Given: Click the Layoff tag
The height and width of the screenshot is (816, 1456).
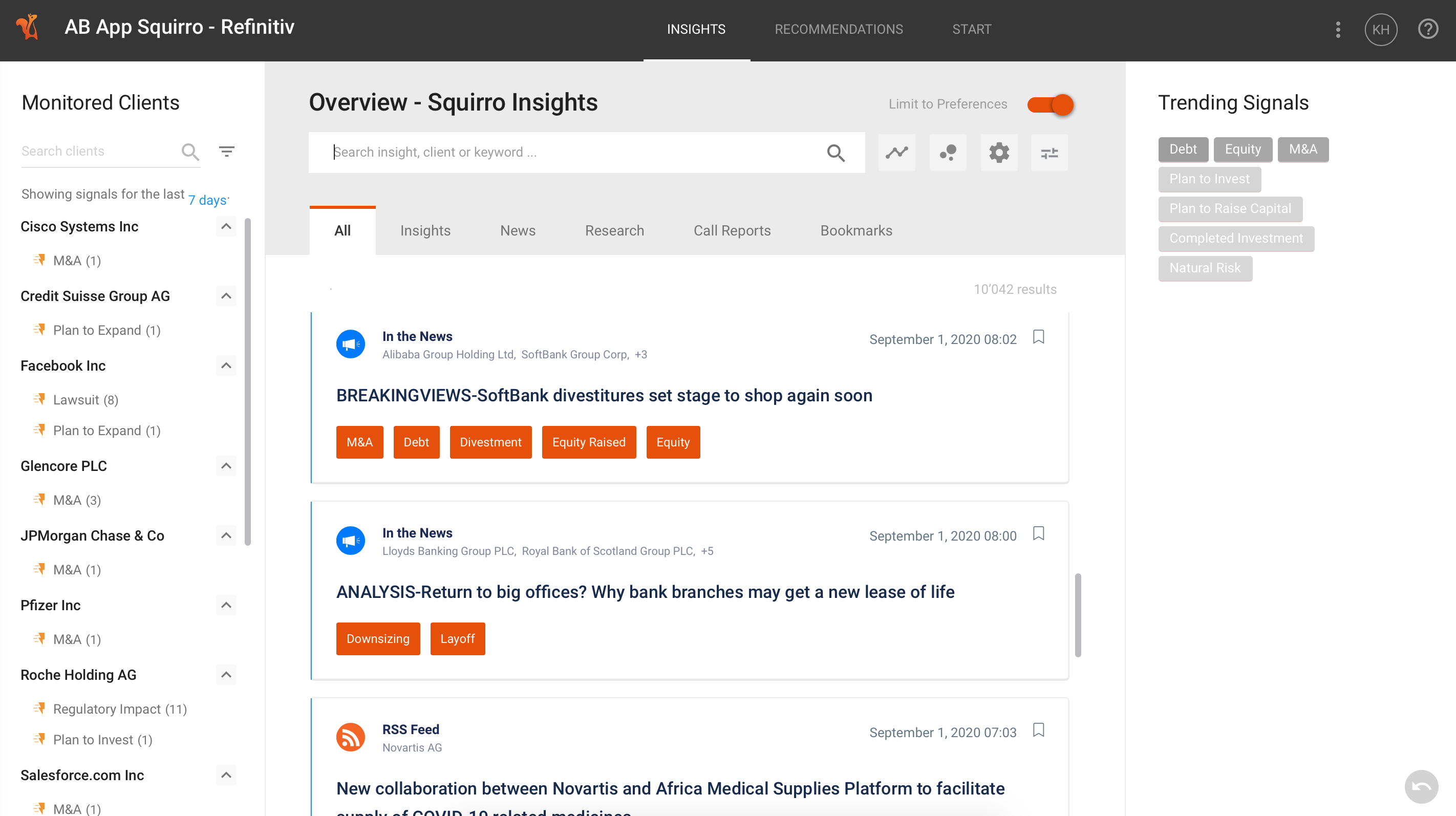Looking at the screenshot, I should [x=457, y=639].
